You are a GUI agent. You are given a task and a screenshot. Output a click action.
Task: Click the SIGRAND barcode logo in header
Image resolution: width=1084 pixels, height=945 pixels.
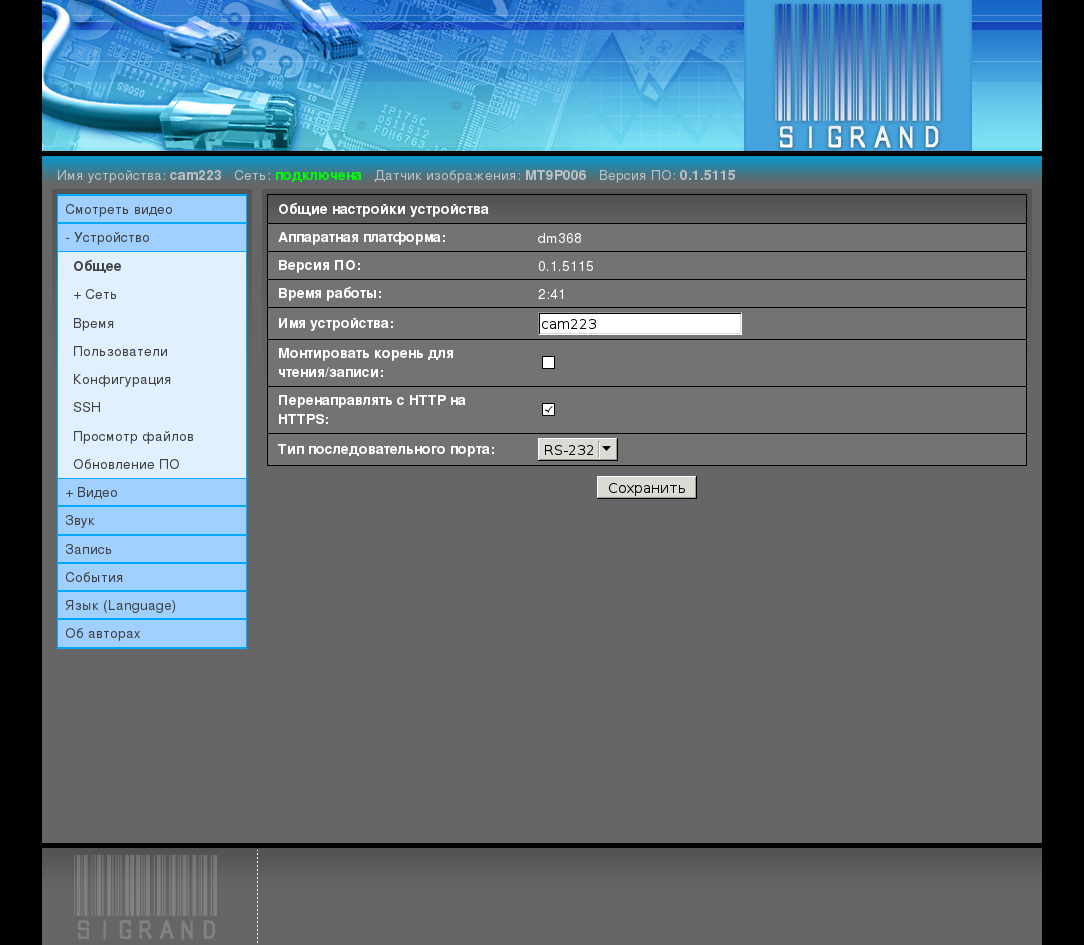(x=858, y=75)
